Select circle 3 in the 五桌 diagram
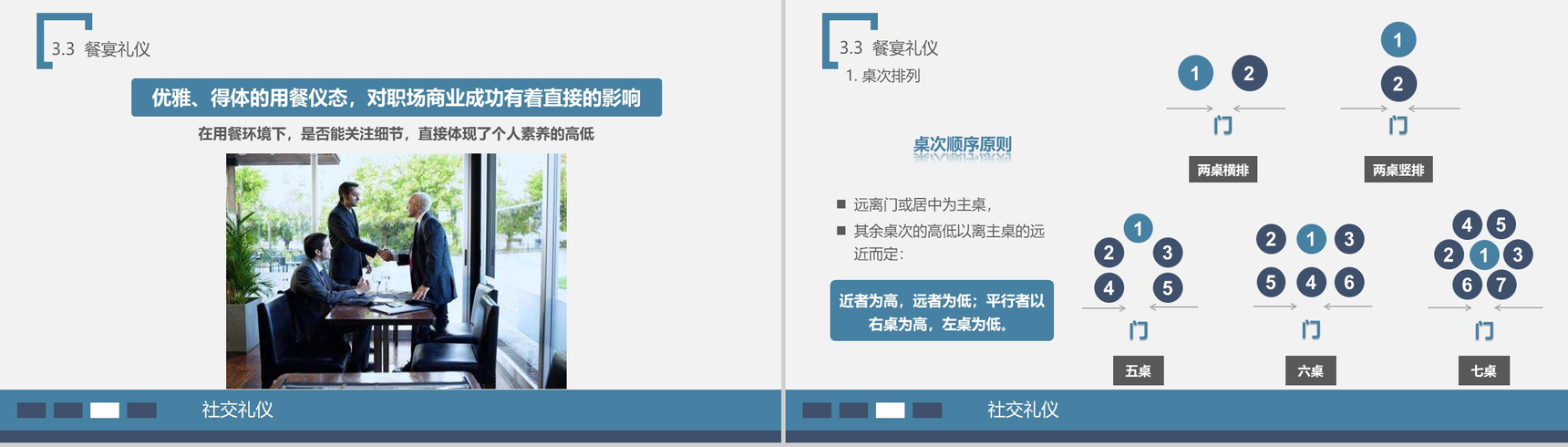The height and width of the screenshot is (447, 1568). [1168, 253]
